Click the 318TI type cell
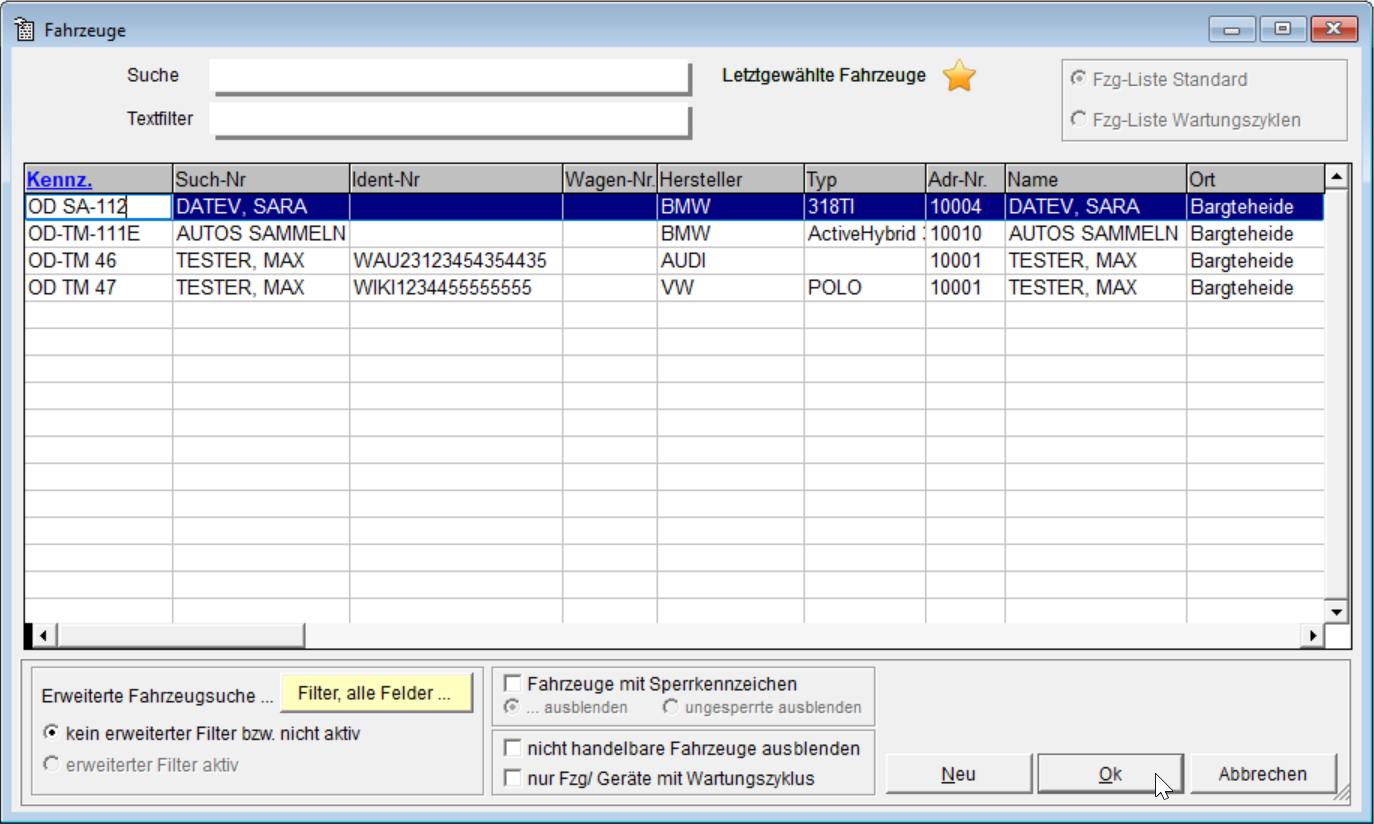Image resolution: width=1374 pixels, height=824 pixels. [865, 207]
